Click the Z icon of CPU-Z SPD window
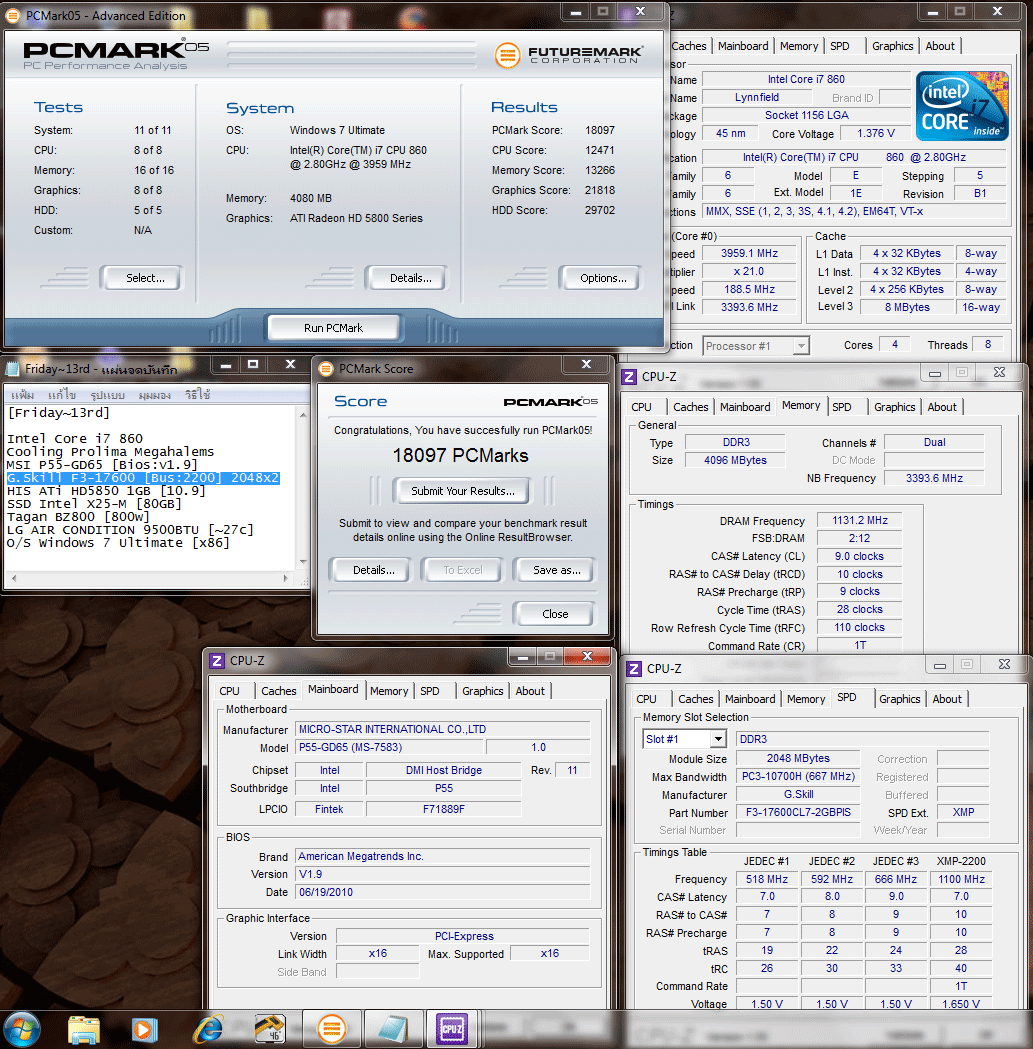This screenshot has height=1049, width=1033. coord(634,668)
